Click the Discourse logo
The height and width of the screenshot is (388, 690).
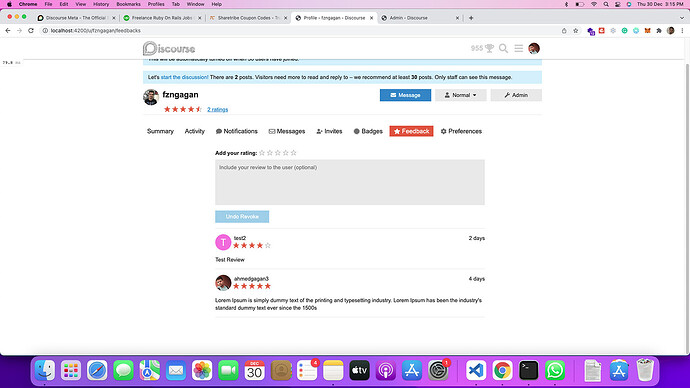click(x=169, y=48)
